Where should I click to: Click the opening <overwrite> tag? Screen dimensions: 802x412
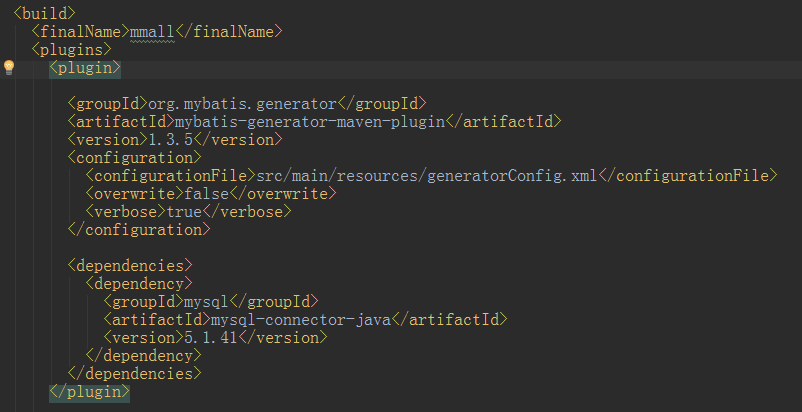tap(135, 194)
